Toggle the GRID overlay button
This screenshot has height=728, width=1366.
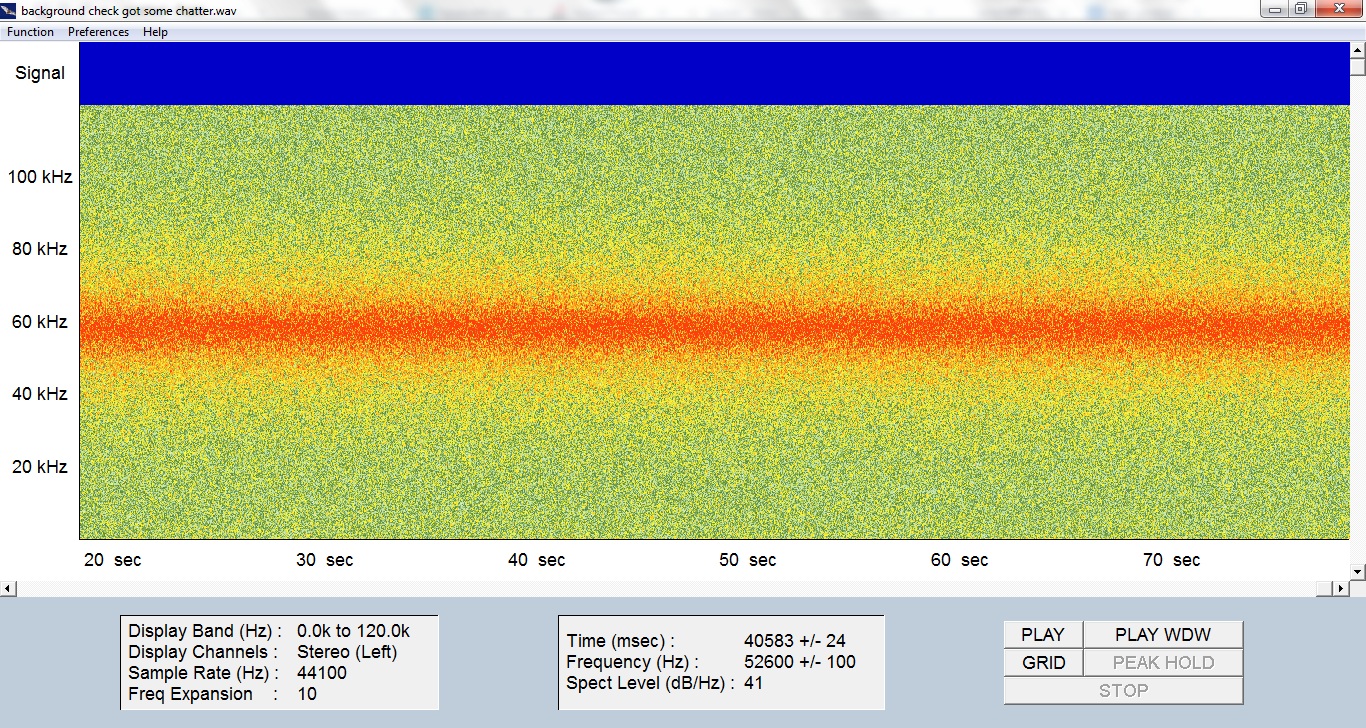(1043, 663)
